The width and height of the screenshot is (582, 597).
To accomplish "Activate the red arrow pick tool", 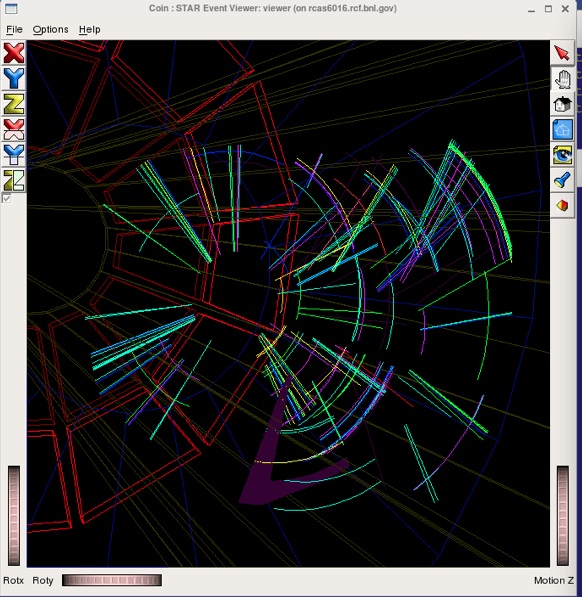I will [562, 53].
